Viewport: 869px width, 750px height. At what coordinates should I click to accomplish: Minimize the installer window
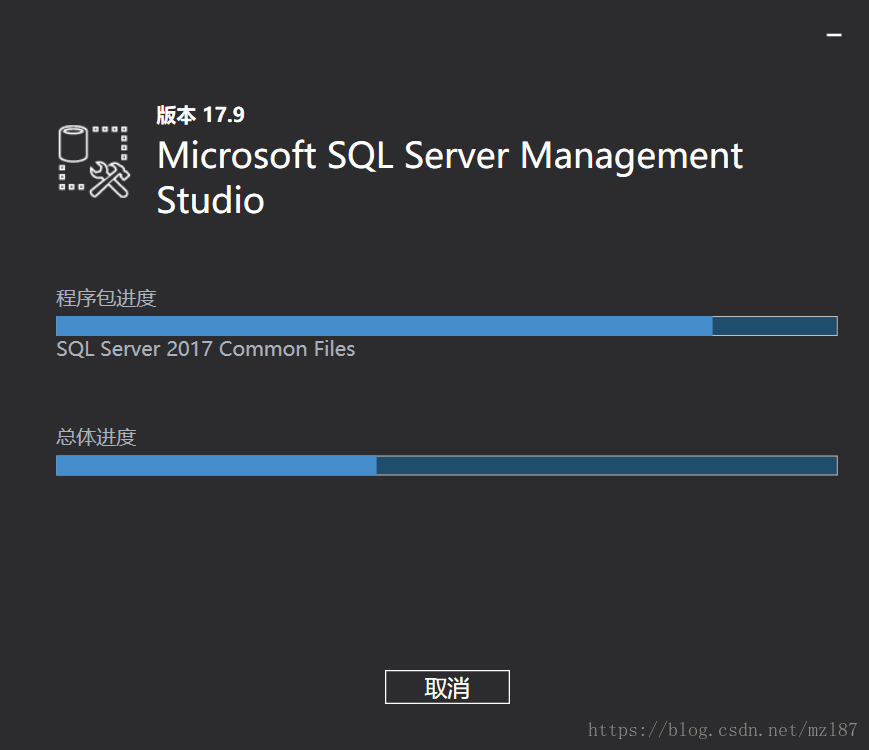pyautogui.click(x=834, y=35)
